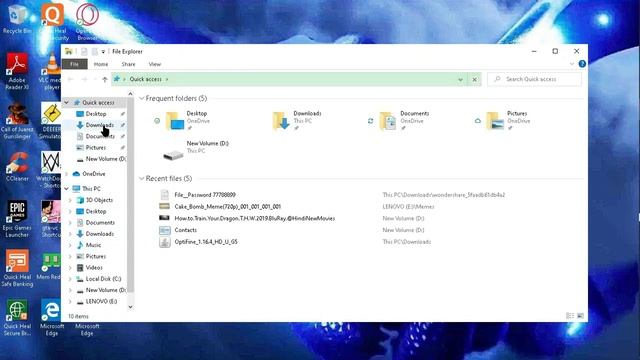The image size is (640, 360).
Task: Launch CCleaner from the desktop
Action: [17, 167]
